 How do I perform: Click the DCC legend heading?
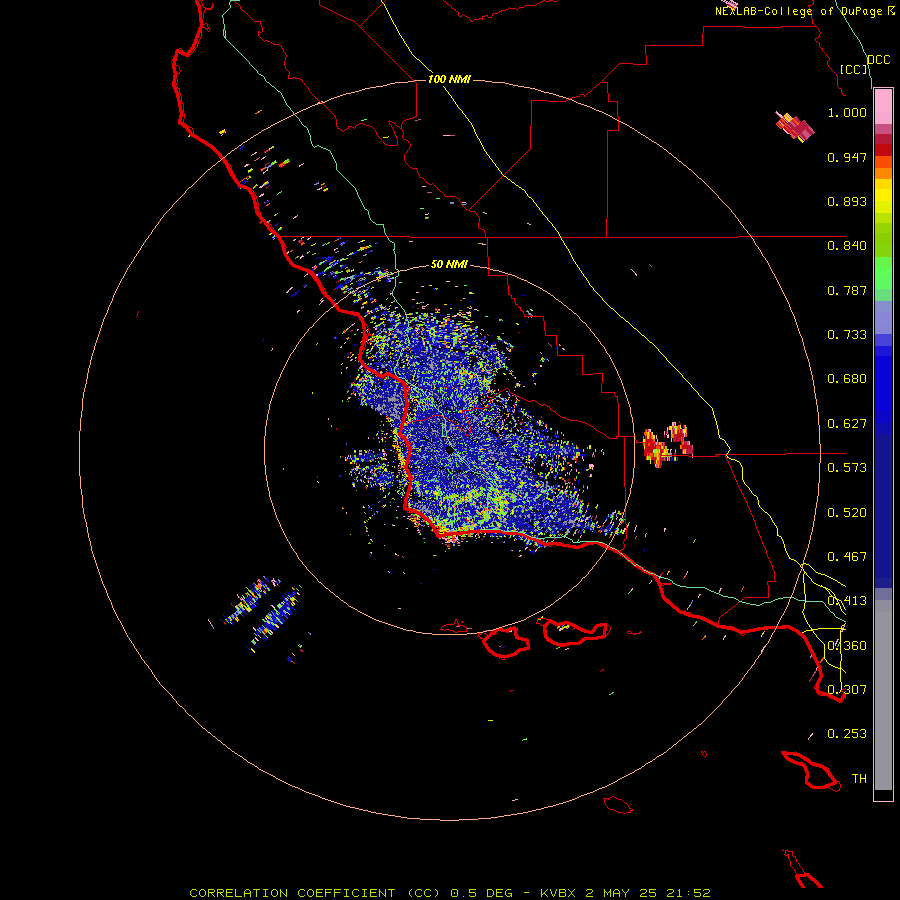click(x=879, y=60)
